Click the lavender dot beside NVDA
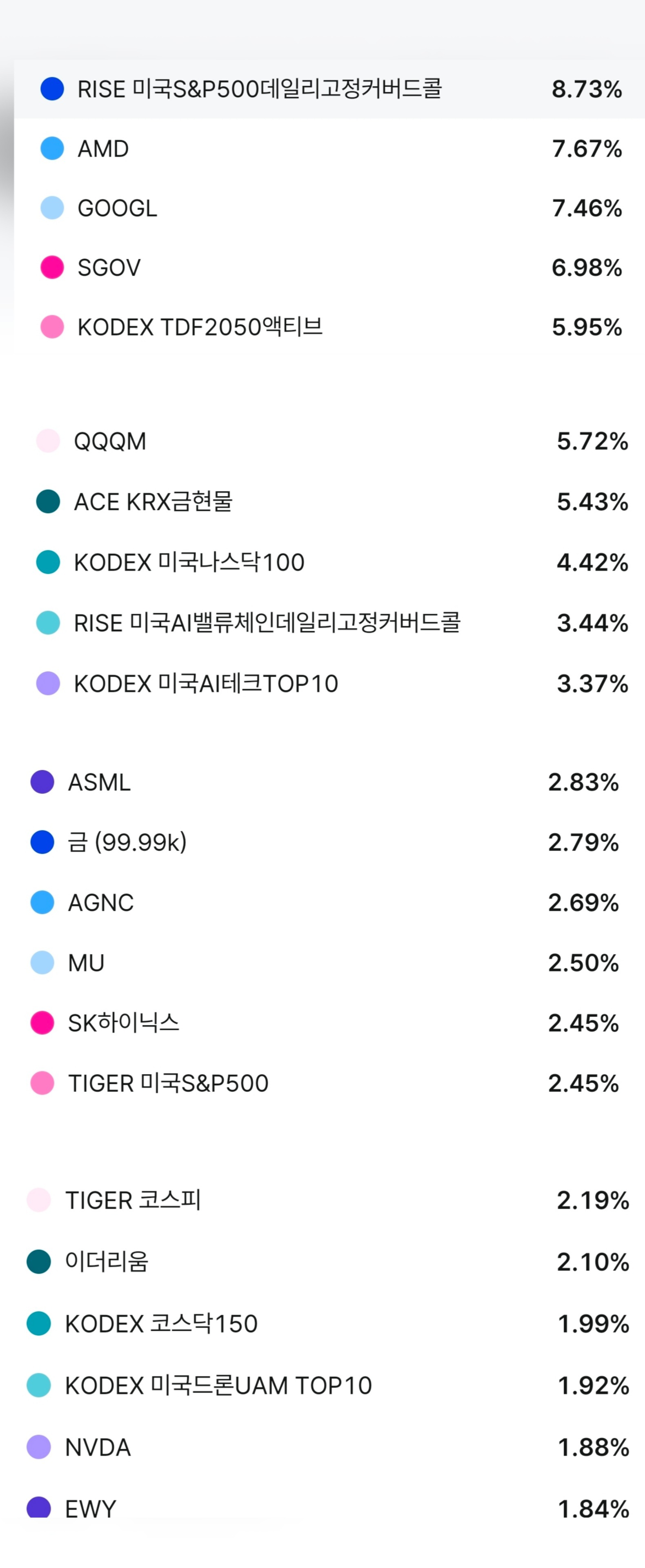645x1568 pixels. click(39, 1447)
